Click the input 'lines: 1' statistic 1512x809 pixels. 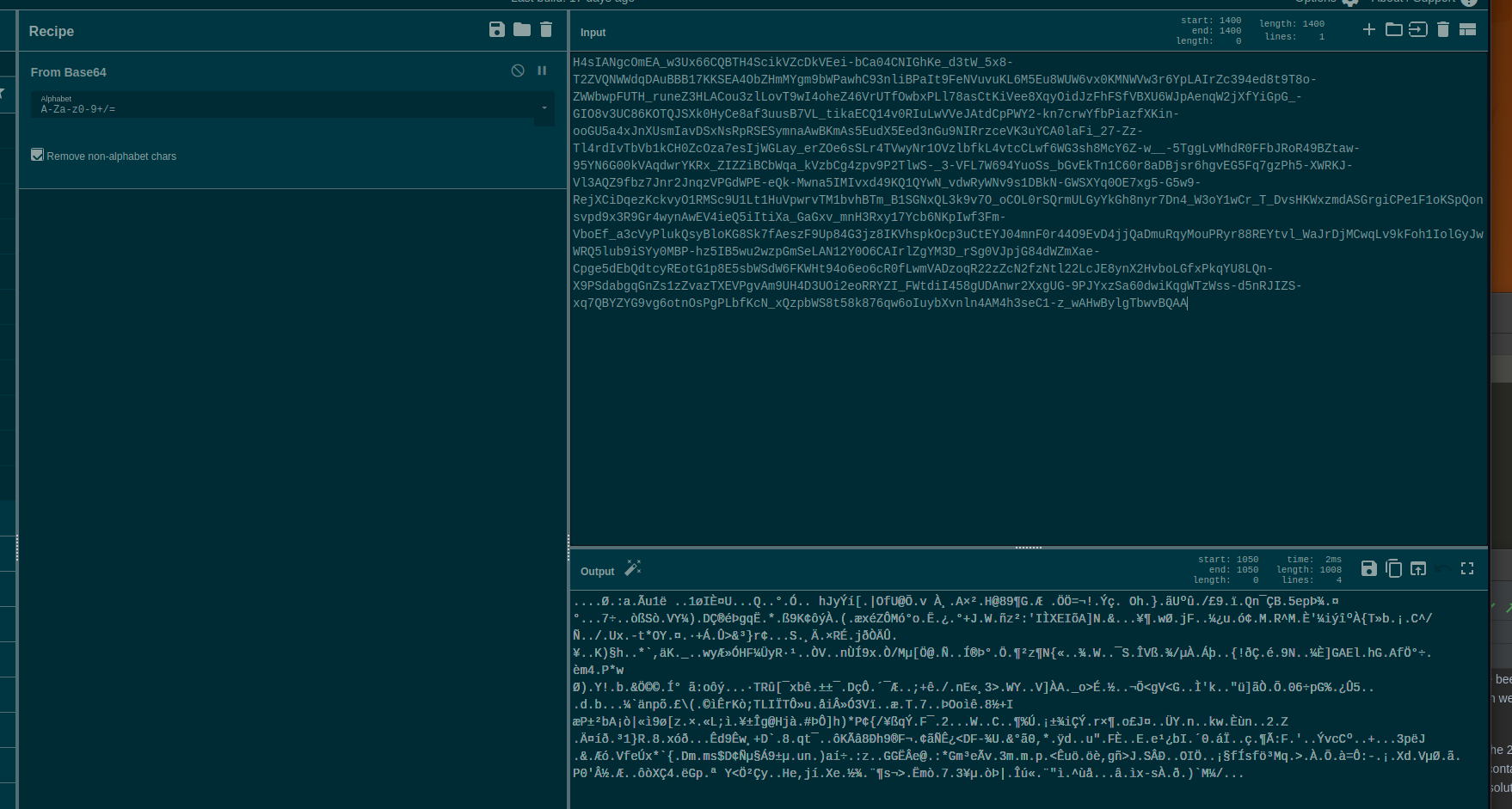(x=1294, y=37)
